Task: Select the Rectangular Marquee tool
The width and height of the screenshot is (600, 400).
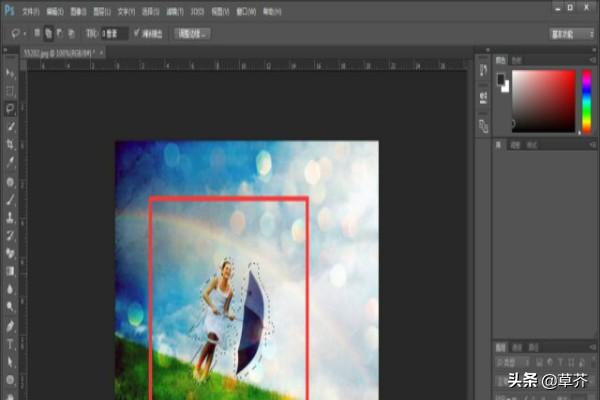Action: 10,91
